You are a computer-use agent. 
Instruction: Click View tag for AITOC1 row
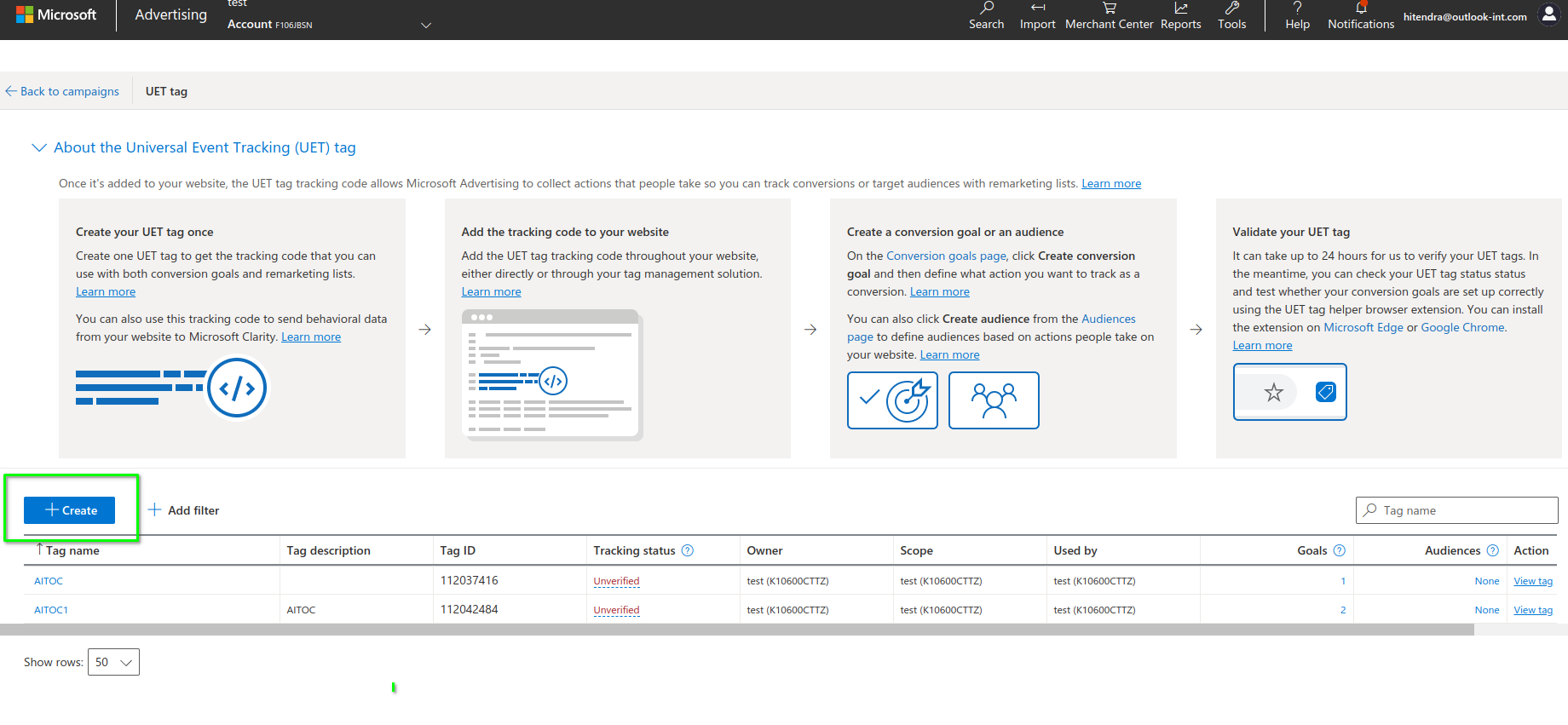click(x=1533, y=610)
